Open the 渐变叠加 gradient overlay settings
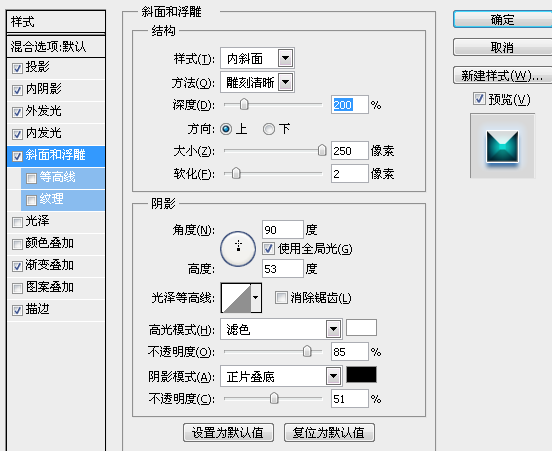This screenshot has width=552, height=451. [x=50, y=265]
